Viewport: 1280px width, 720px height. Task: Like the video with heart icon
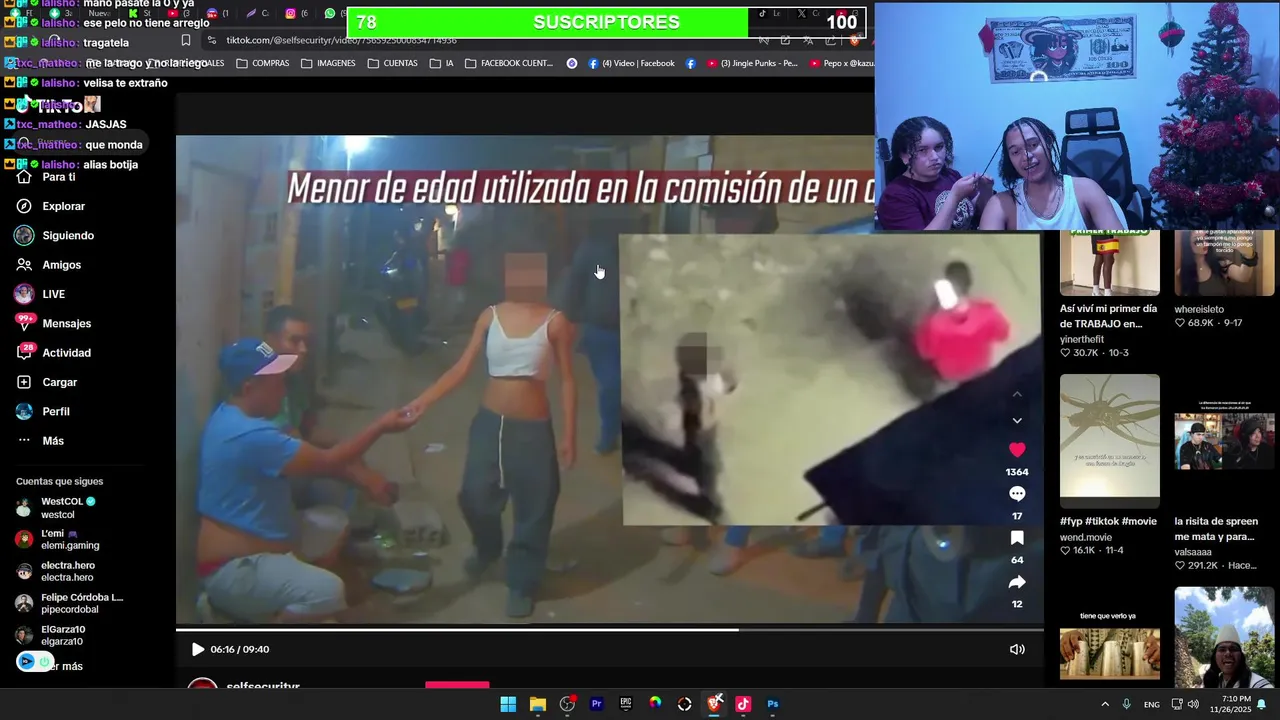click(1017, 450)
